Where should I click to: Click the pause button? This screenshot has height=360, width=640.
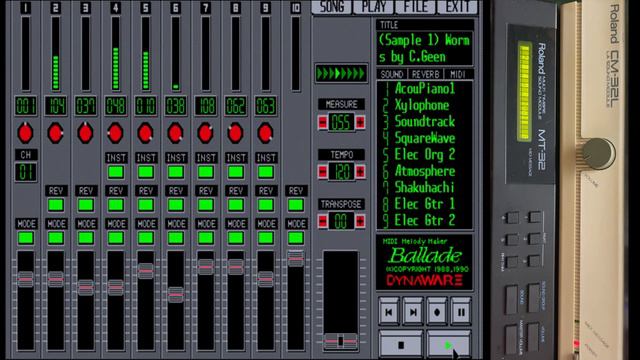[461, 312]
